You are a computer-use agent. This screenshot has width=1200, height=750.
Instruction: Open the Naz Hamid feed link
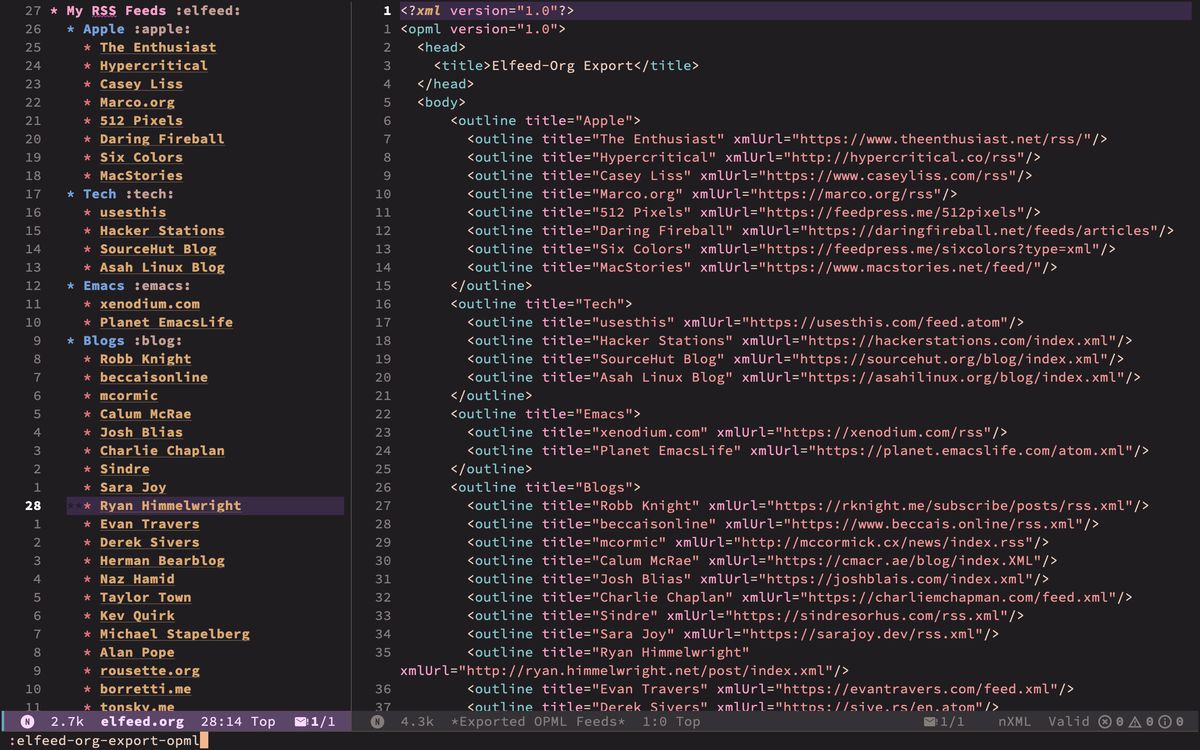[137, 579]
